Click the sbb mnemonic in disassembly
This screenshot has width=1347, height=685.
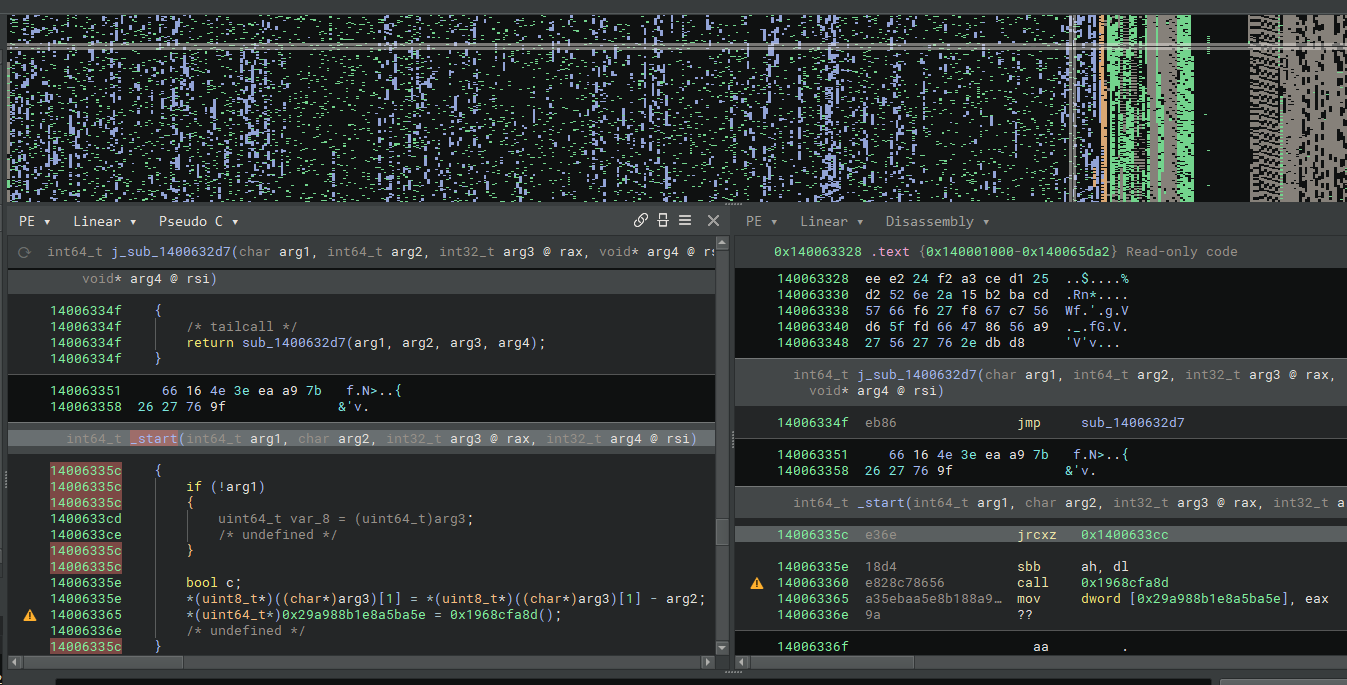click(x=1029, y=567)
